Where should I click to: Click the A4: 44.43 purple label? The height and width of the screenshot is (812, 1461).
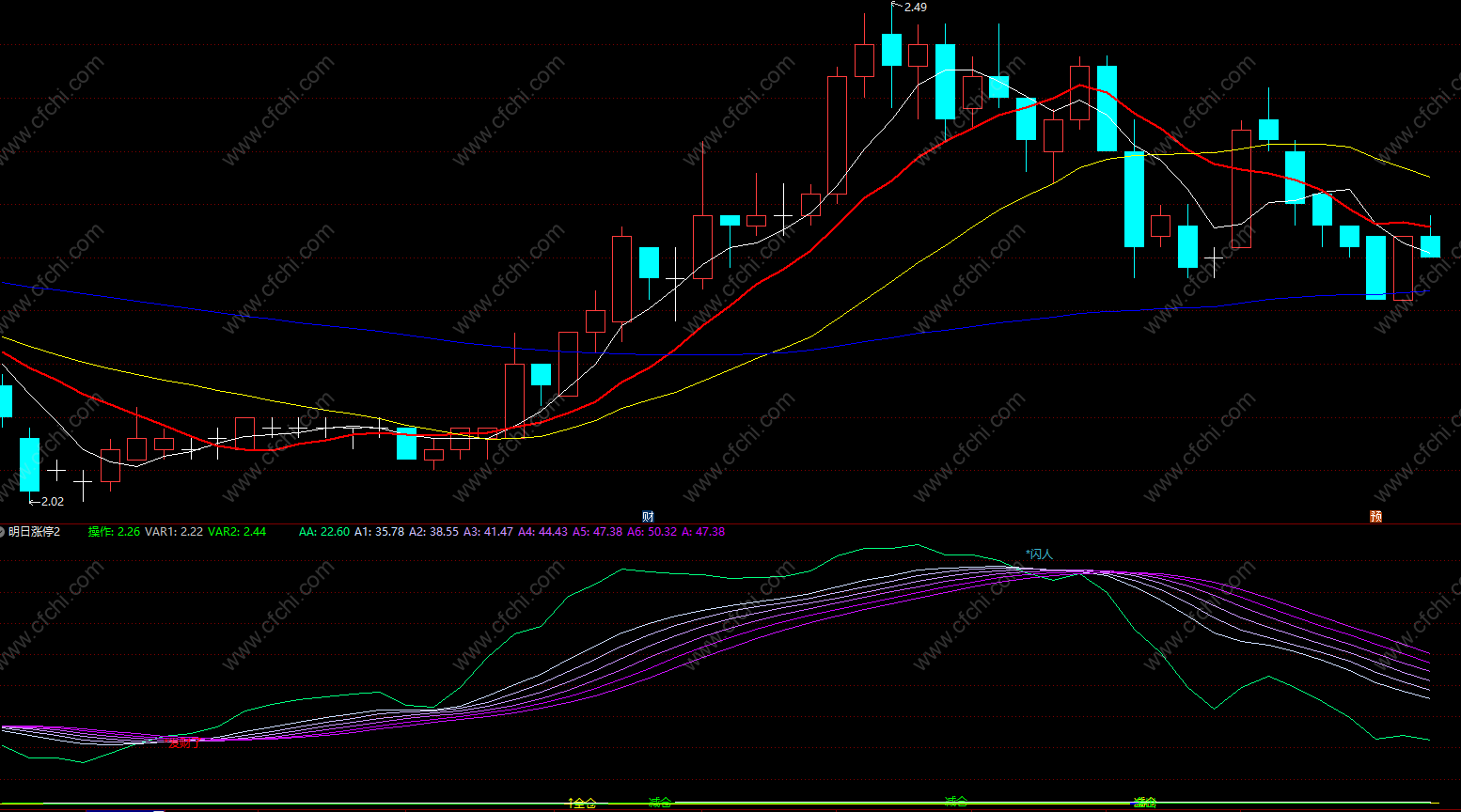542,532
